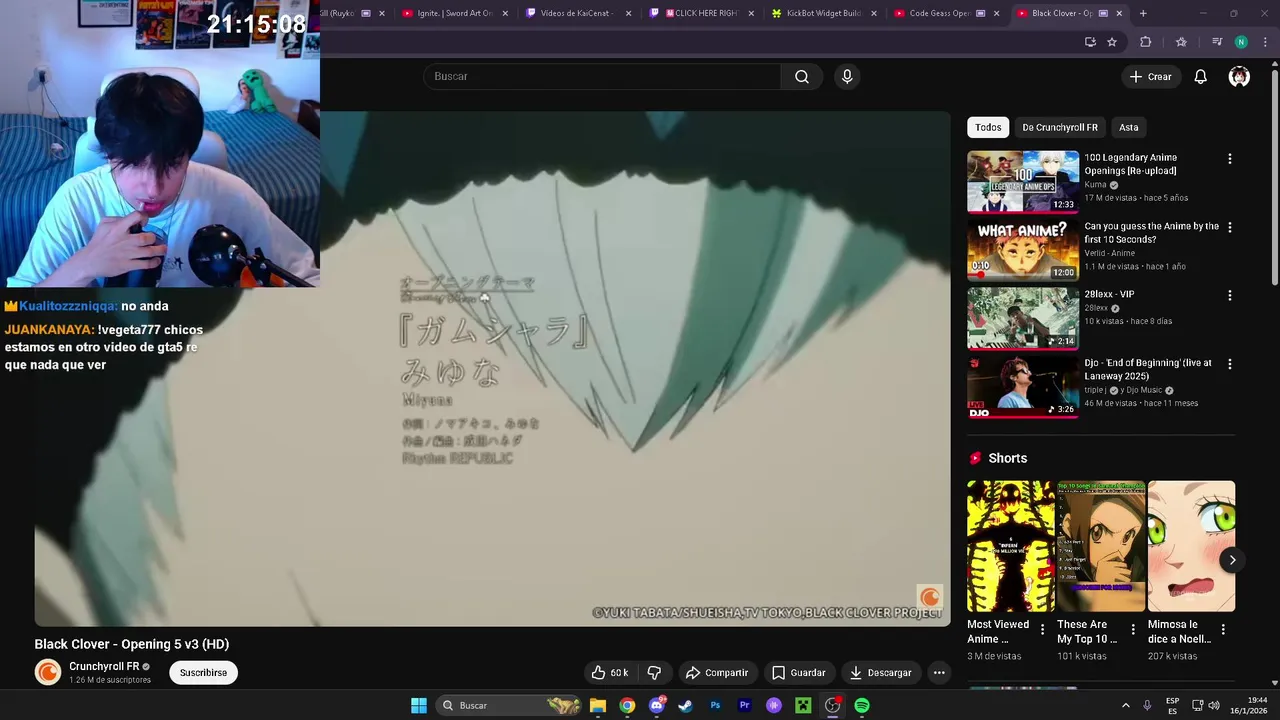Bookmark this page with star icon
Image resolution: width=1280 pixels, height=720 pixels.
(x=1112, y=42)
